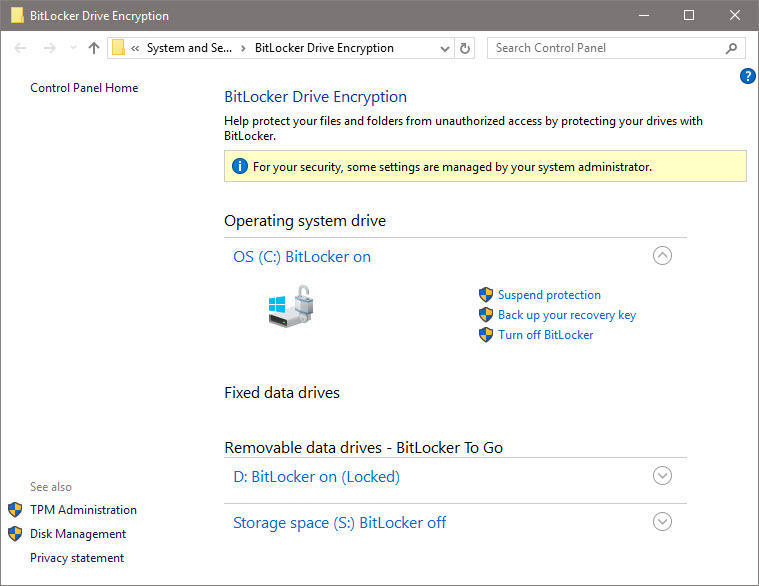
Task: Maximize the BitLocker window
Action: (689, 15)
